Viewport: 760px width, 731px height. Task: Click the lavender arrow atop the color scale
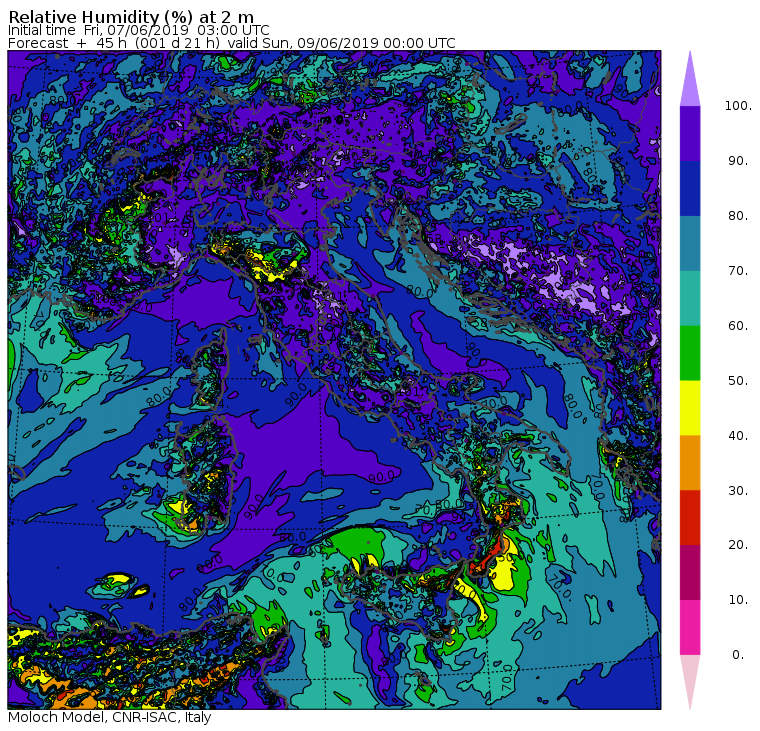point(690,82)
